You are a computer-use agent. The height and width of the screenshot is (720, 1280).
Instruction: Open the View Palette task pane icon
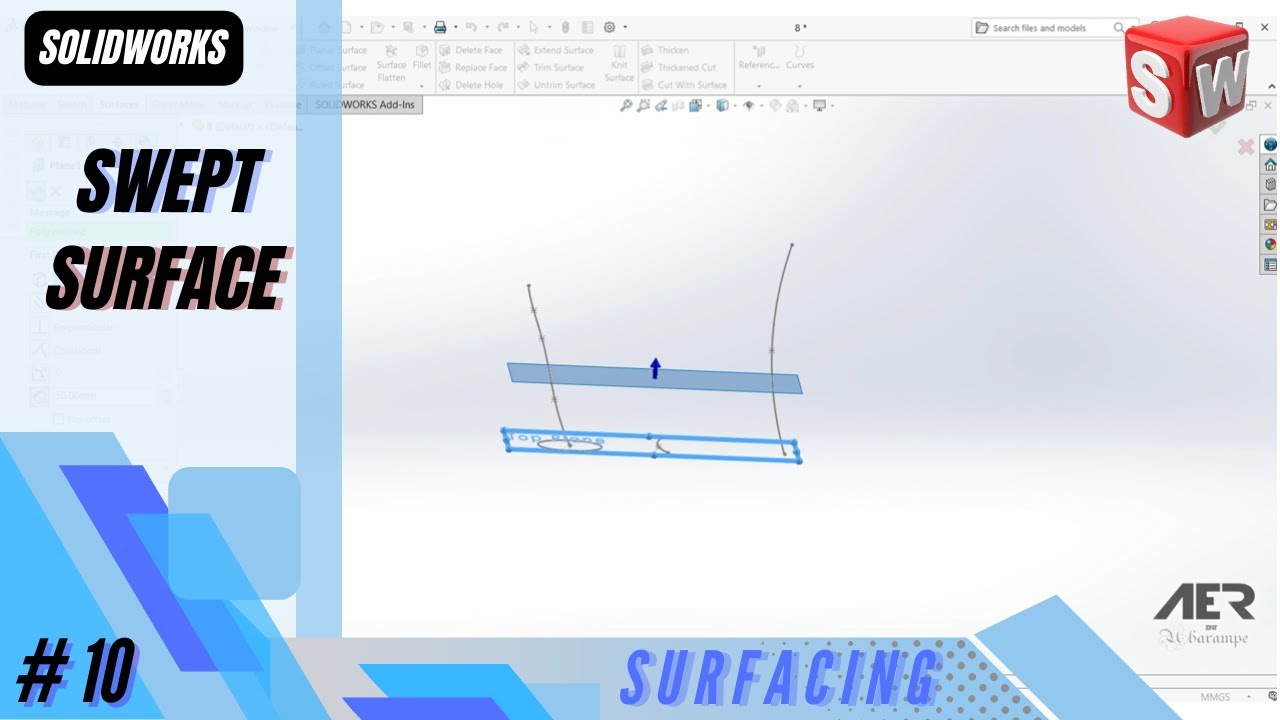click(1270, 225)
